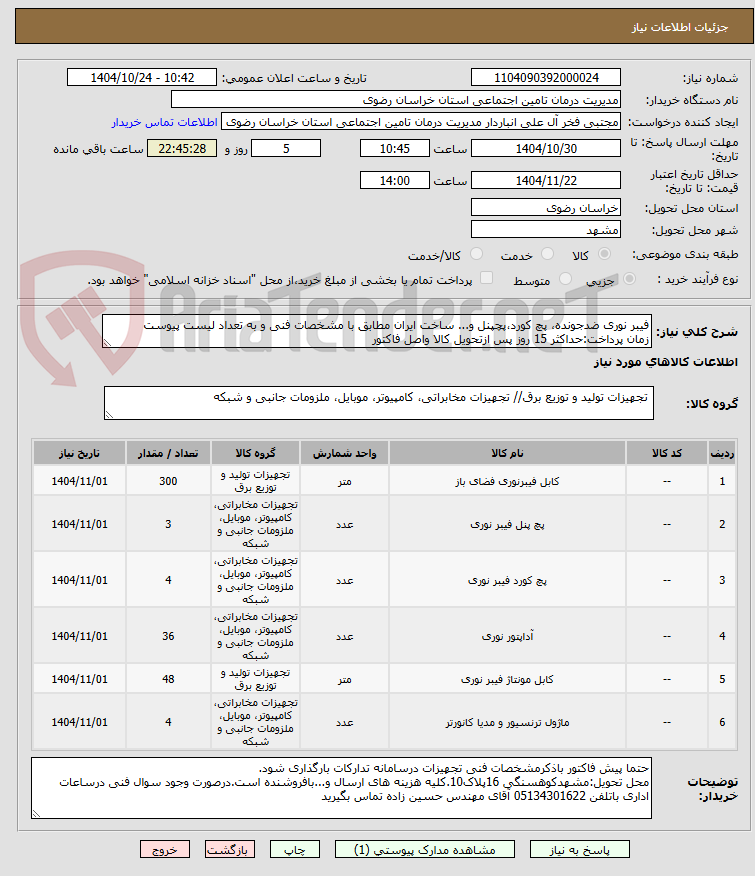Click the item آداپتور نوری
Image resolution: width=755 pixels, height=876 pixels.
click(x=507, y=636)
